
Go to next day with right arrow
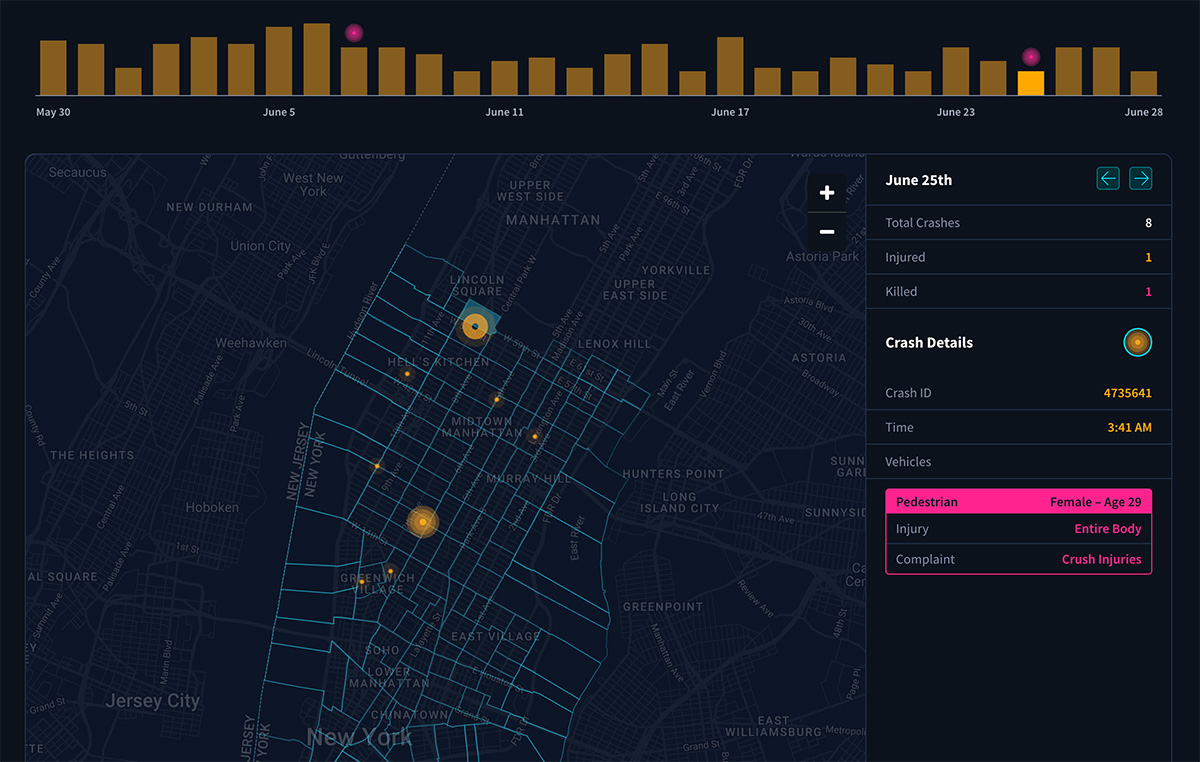pos(1140,179)
